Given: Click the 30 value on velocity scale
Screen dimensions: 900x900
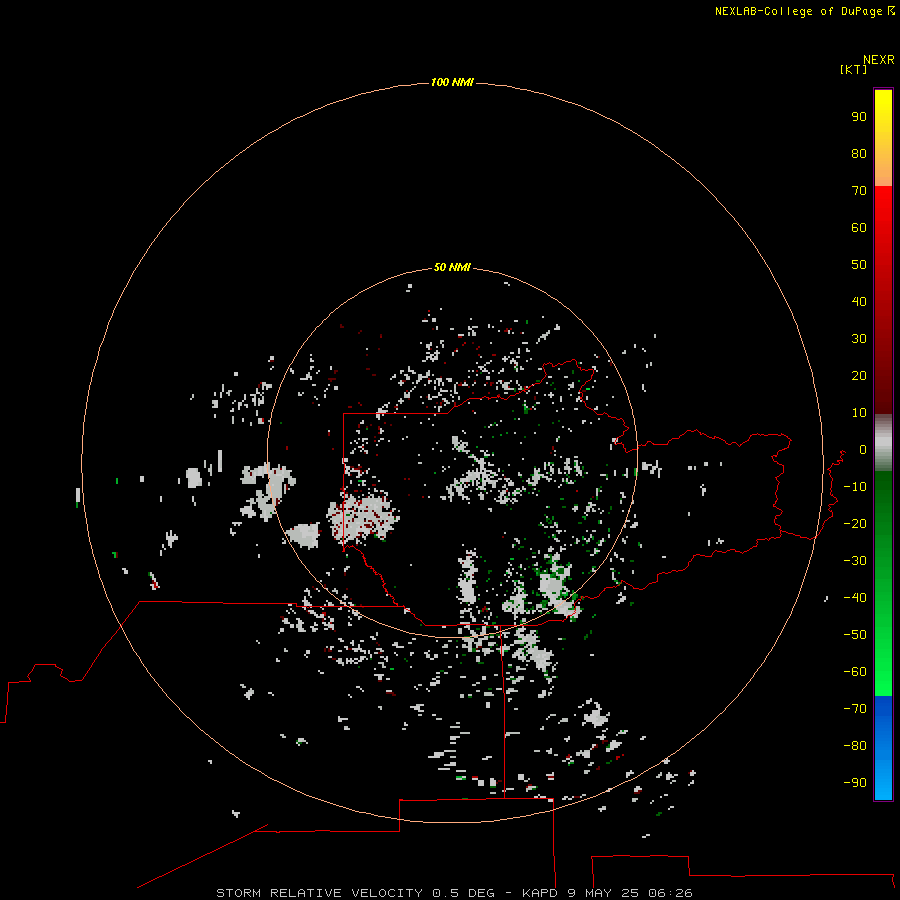Looking at the screenshot, I should (859, 339).
